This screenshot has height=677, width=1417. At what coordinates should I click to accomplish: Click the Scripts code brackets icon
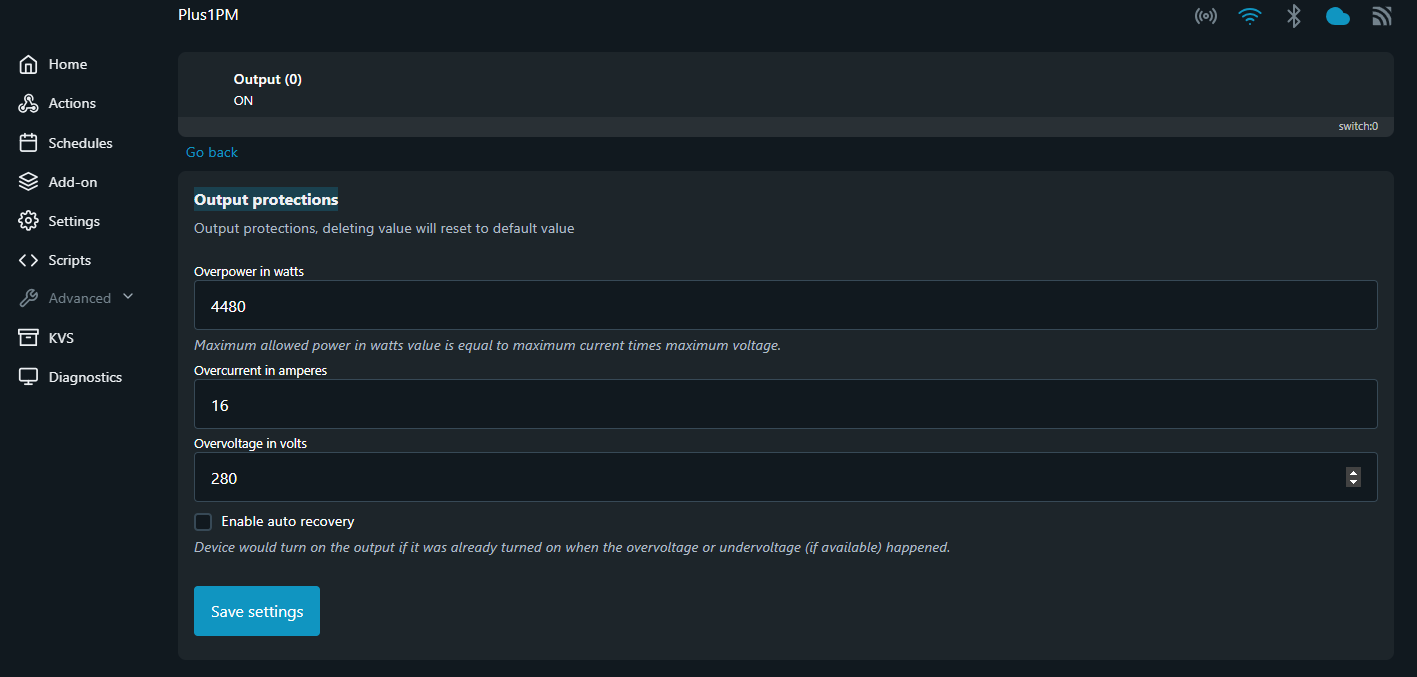coord(28,260)
